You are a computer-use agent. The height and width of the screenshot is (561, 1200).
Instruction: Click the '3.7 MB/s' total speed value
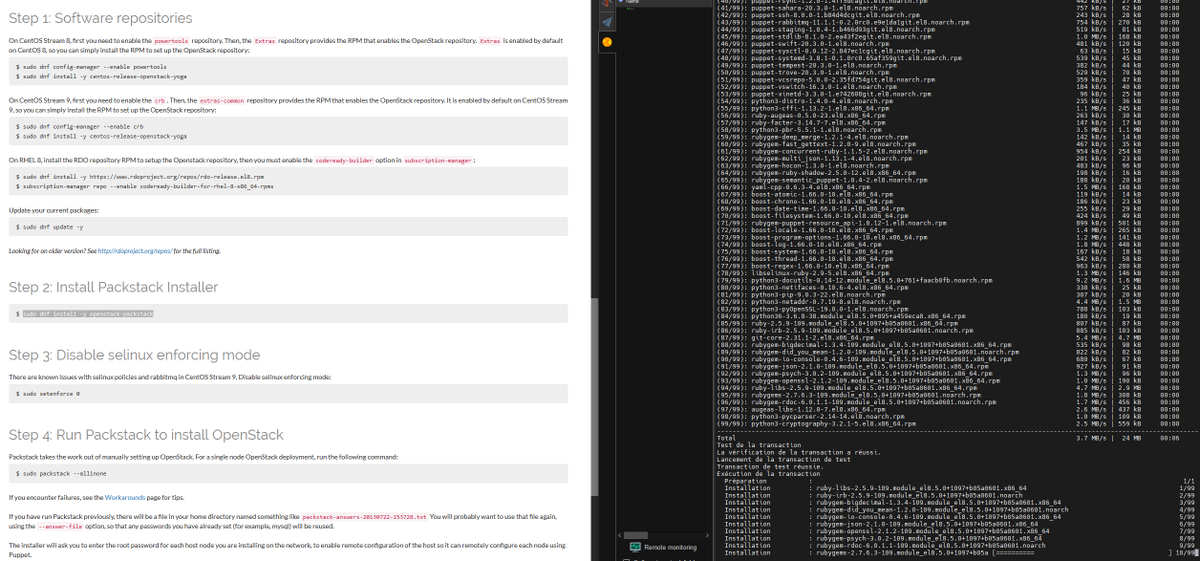1091,438
